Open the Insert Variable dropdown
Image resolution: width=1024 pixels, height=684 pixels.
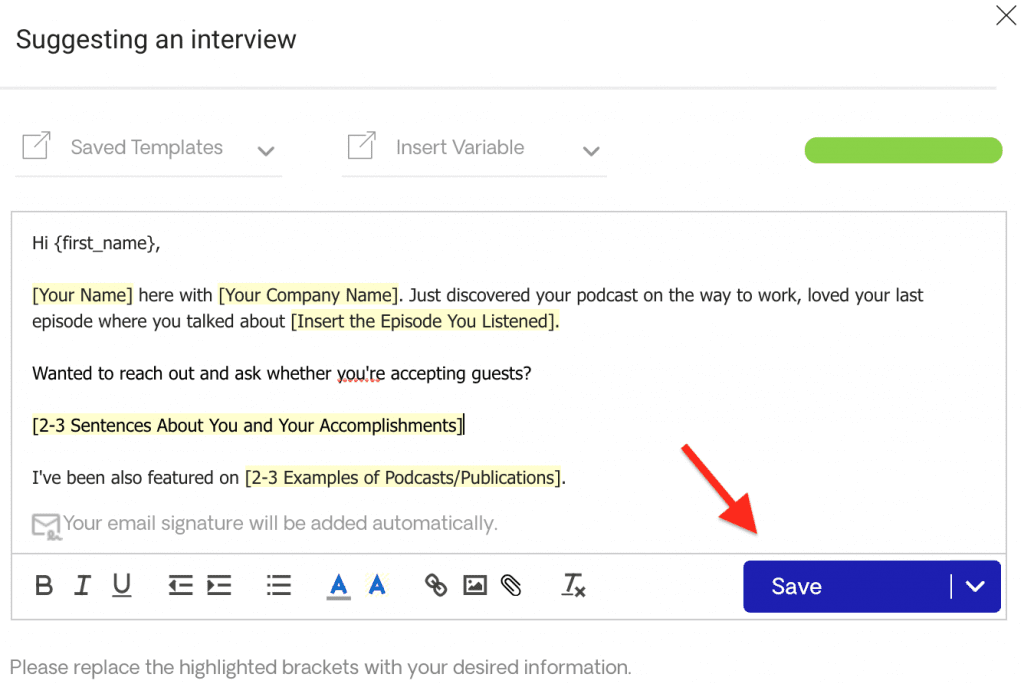pyautogui.click(x=474, y=148)
